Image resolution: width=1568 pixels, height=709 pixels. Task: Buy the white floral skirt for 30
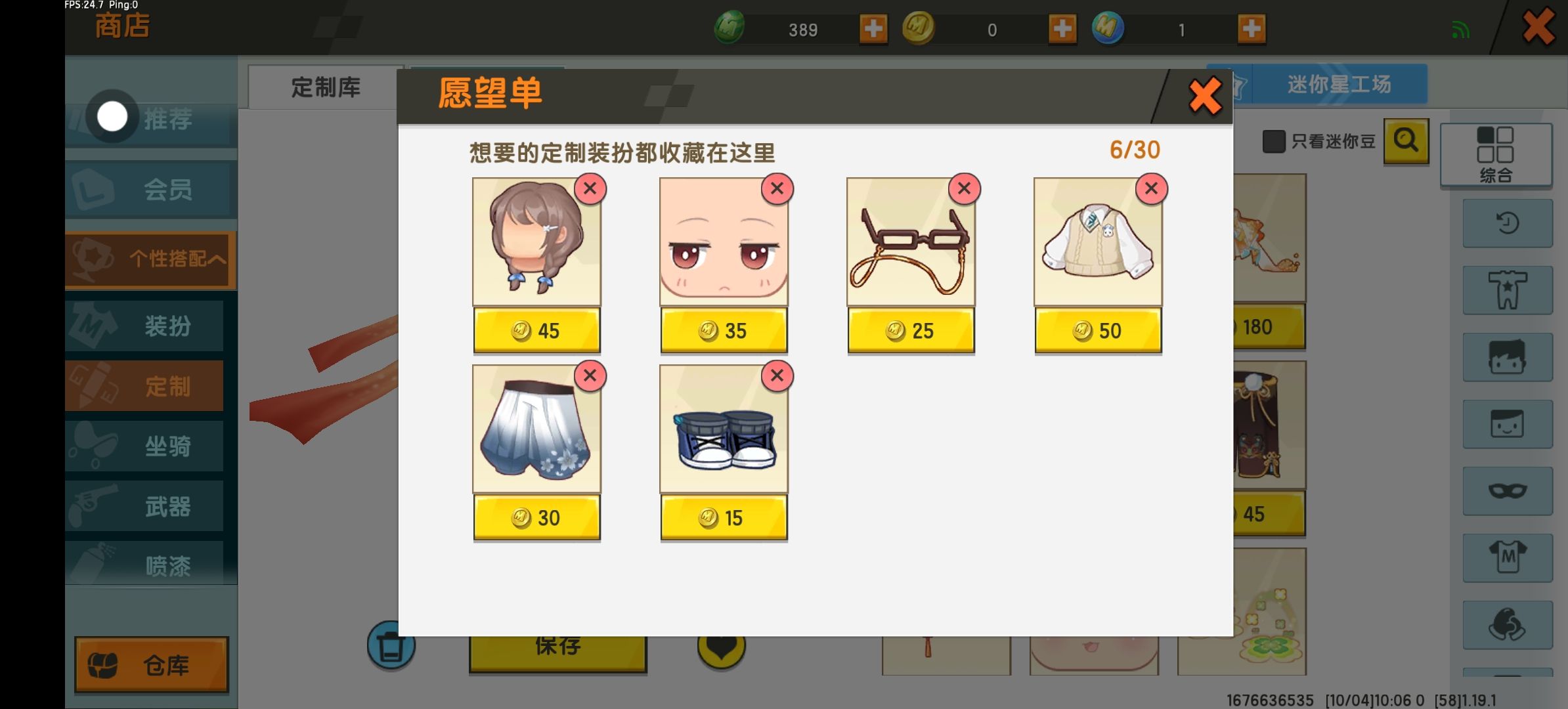(x=536, y=517)
